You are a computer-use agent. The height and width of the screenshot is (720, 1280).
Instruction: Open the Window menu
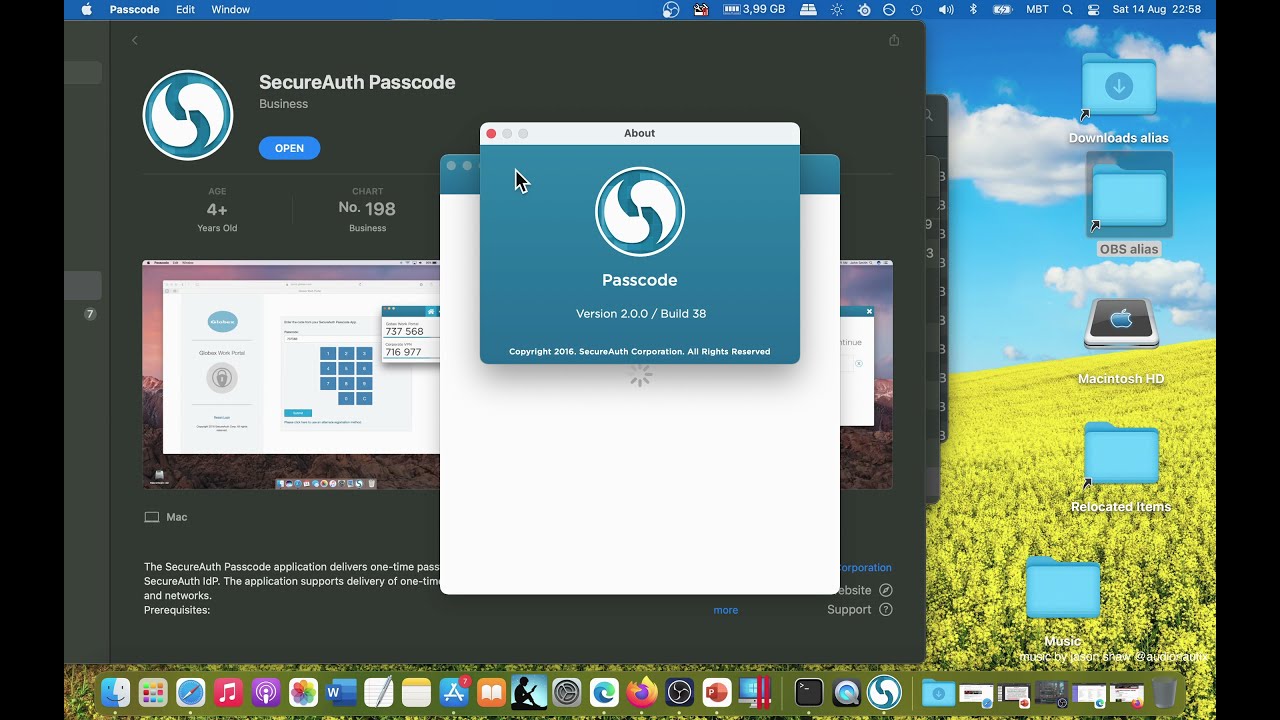(231, 9)
